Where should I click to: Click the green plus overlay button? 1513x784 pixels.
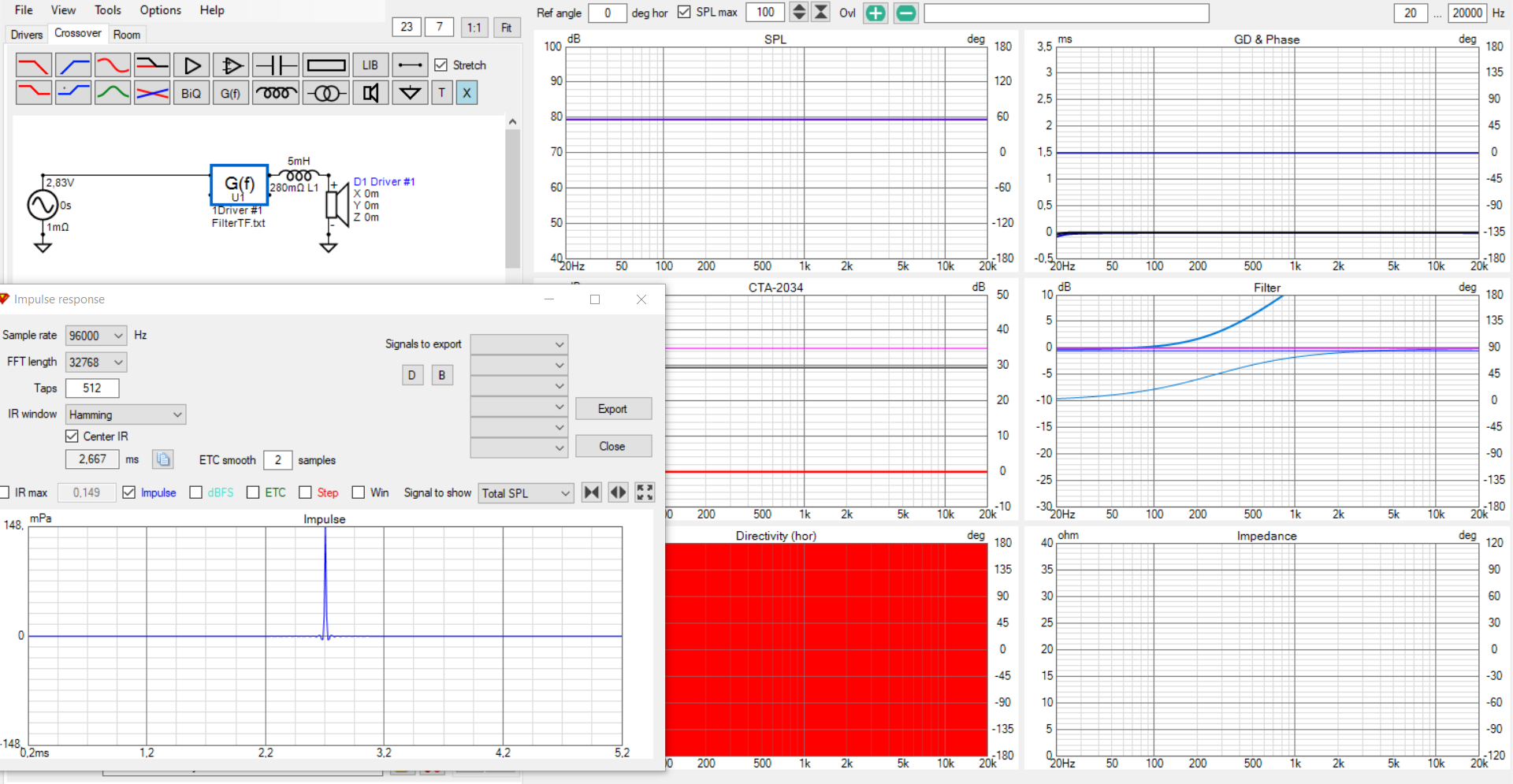tap(875, 13)
